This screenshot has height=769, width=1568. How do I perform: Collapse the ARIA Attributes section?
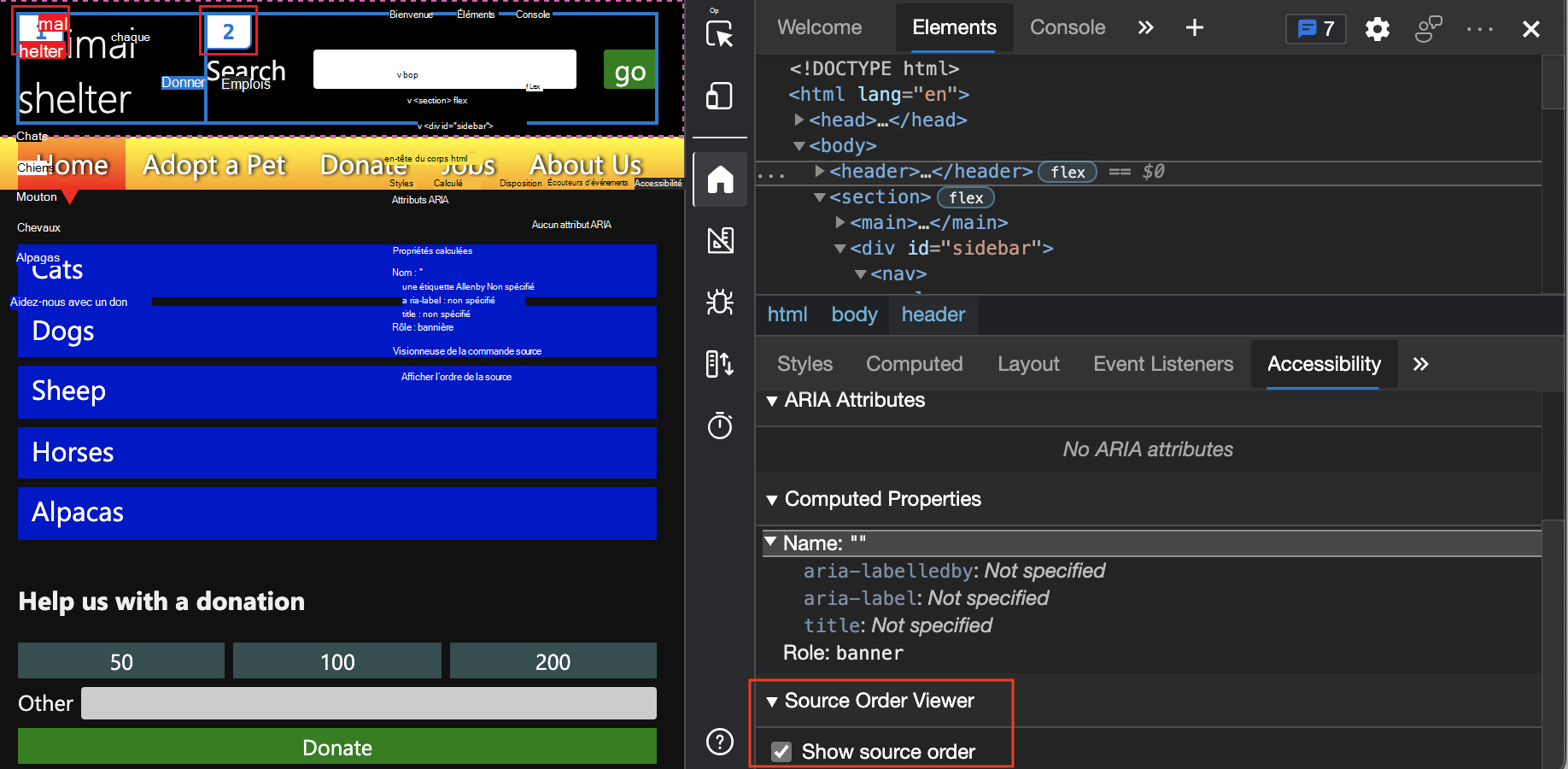[x=772, y=401]
